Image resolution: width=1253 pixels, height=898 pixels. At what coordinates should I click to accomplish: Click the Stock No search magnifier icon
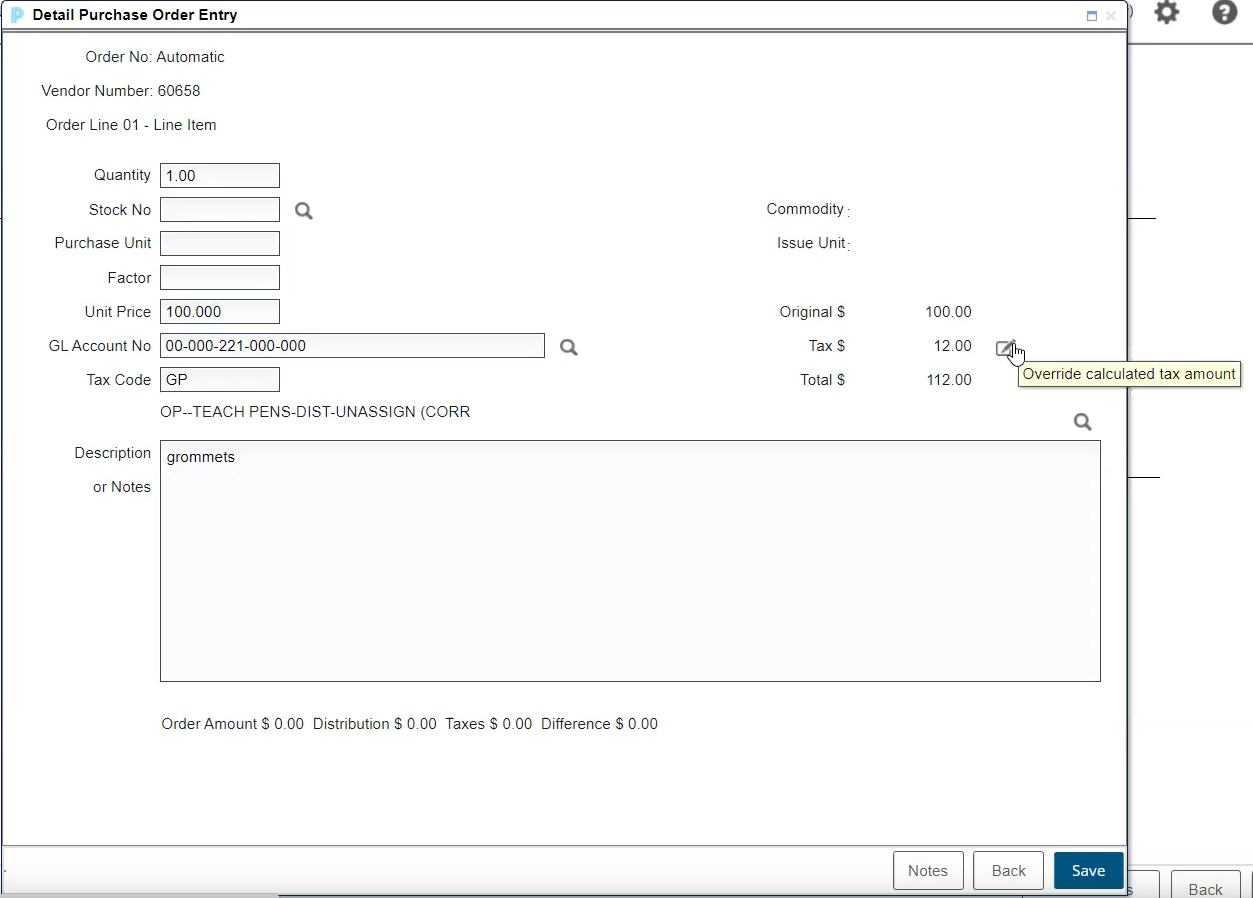tap(304, 211)
